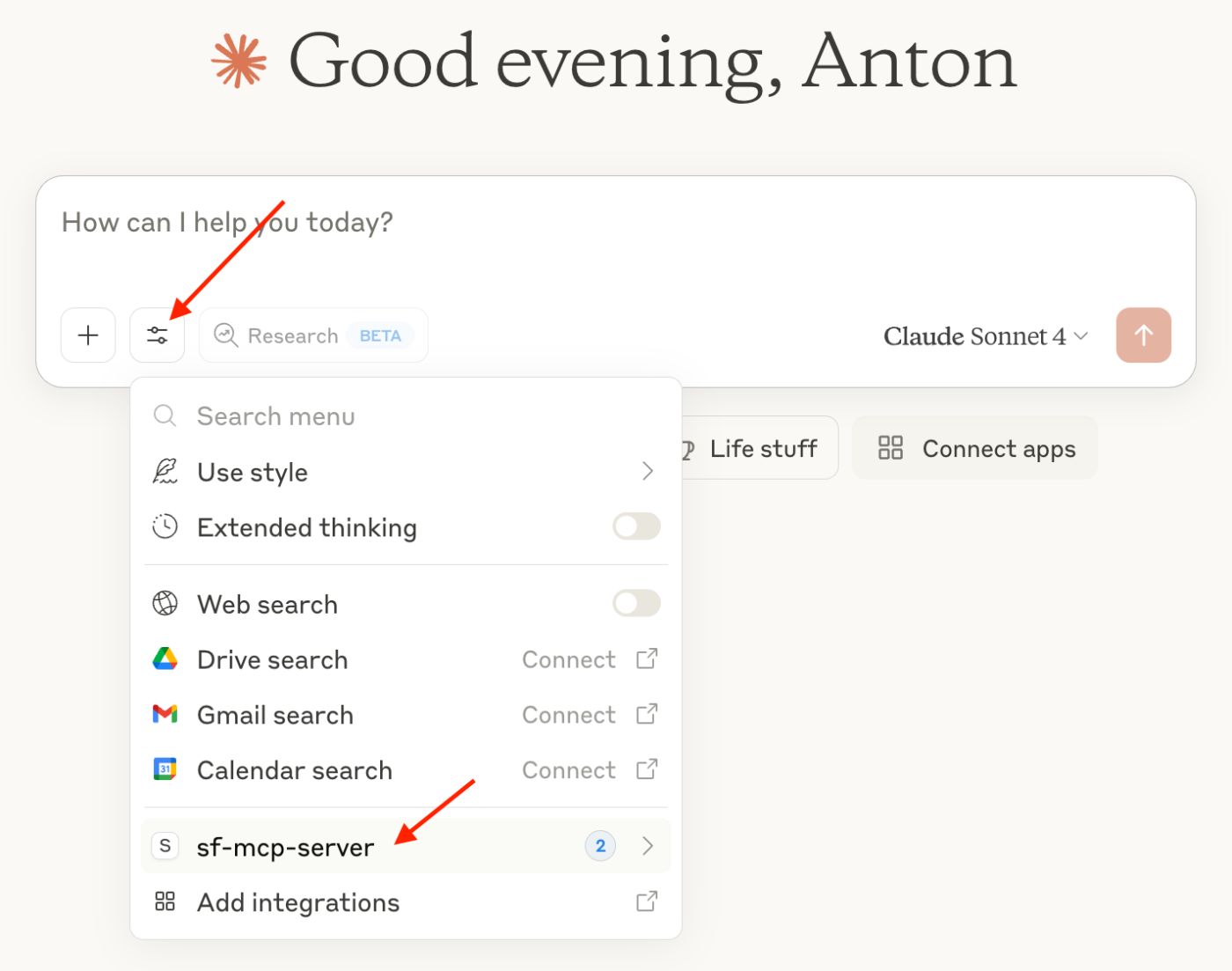Click the Add integrations grid icon
Image resolution: width=1232 pixels, height=971 pixels.
tap(165, 901)
